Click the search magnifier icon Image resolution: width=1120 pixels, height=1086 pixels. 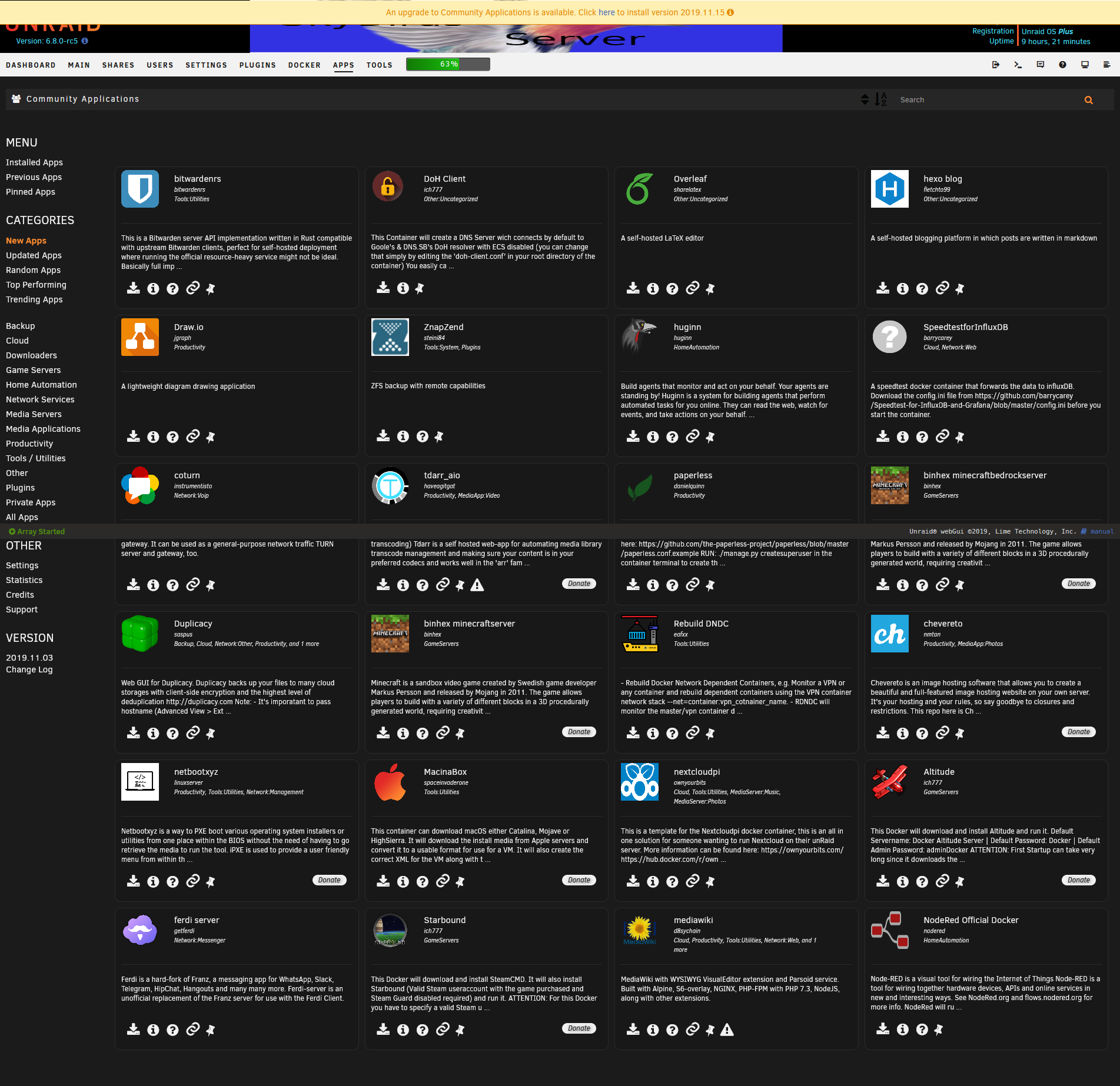pyautogui.click(x=1089, y=100)
